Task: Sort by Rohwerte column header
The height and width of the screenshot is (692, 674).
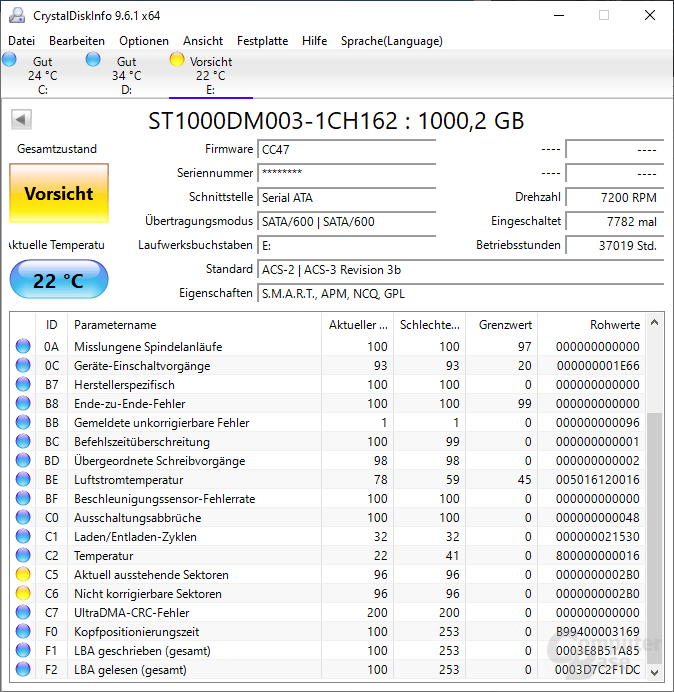Action: [x=615, y=325]
